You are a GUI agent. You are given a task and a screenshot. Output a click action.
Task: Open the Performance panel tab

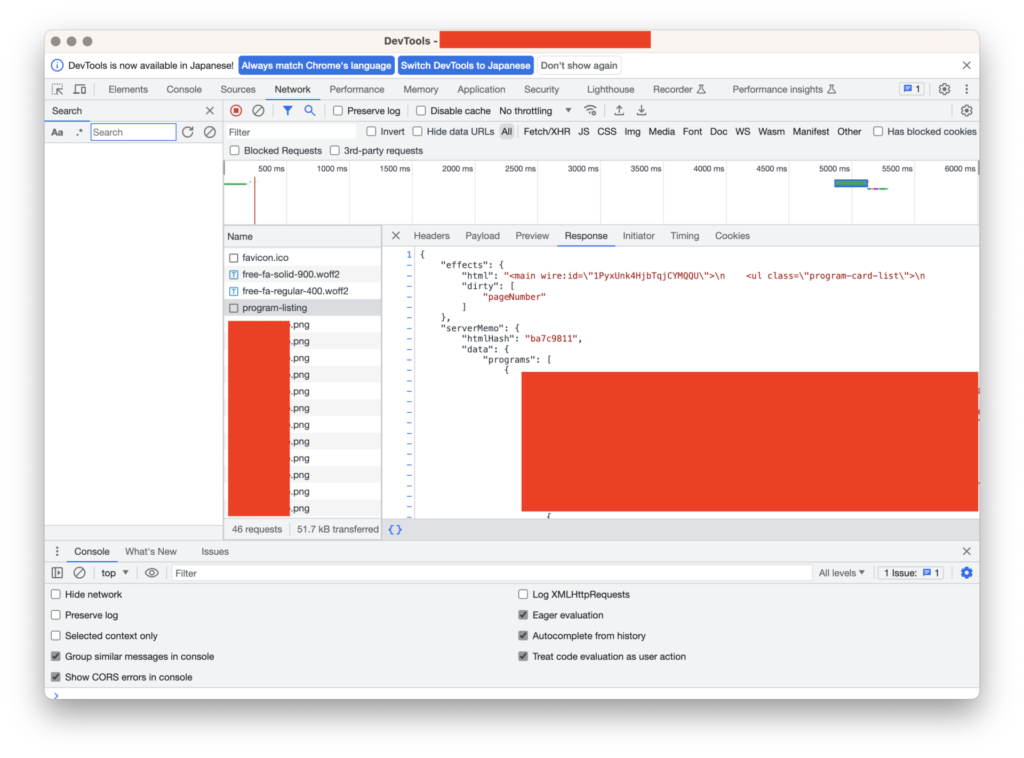(x=357, y=89)
